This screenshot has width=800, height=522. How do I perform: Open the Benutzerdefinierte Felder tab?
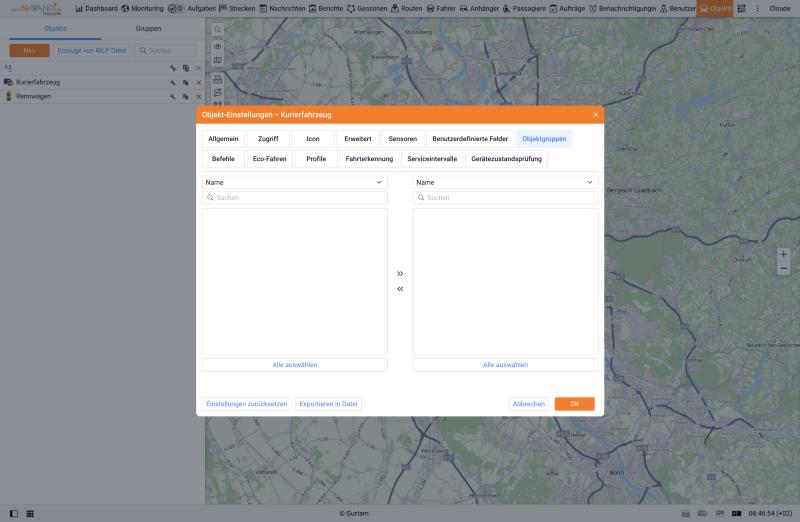click(x=470, y=139)
